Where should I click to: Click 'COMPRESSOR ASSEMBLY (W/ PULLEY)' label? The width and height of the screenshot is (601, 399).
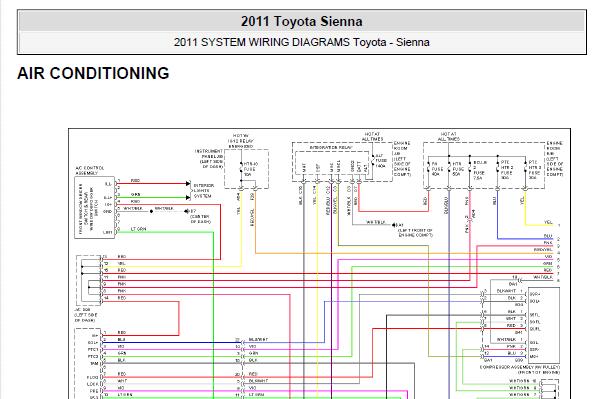pyautogui.click(x=520, y=367)
